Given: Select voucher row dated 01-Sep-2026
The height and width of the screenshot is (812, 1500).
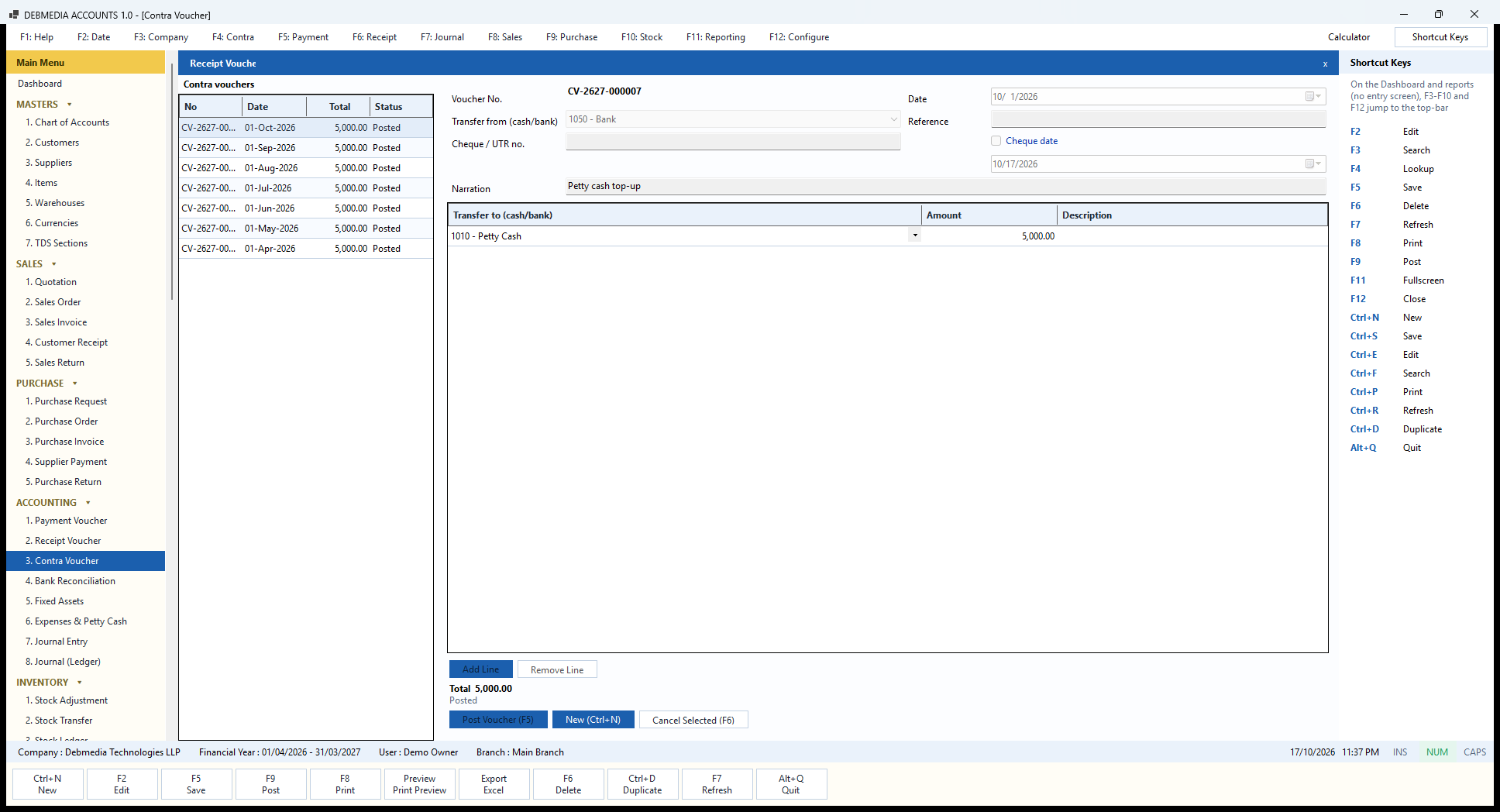Looking at the screenshot, I should 306,148.
